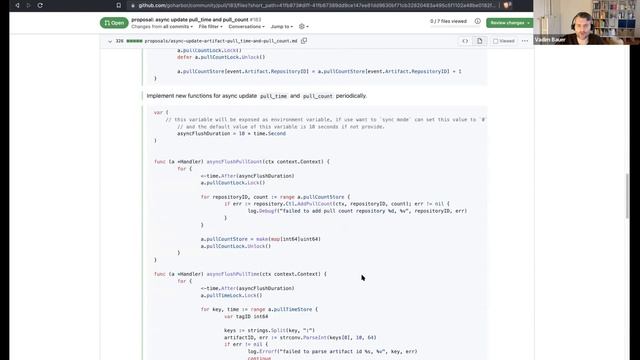Click the async-update-artifact markdown file path
The height and width of the screenshot is (360, 640).
click(221, 41)
